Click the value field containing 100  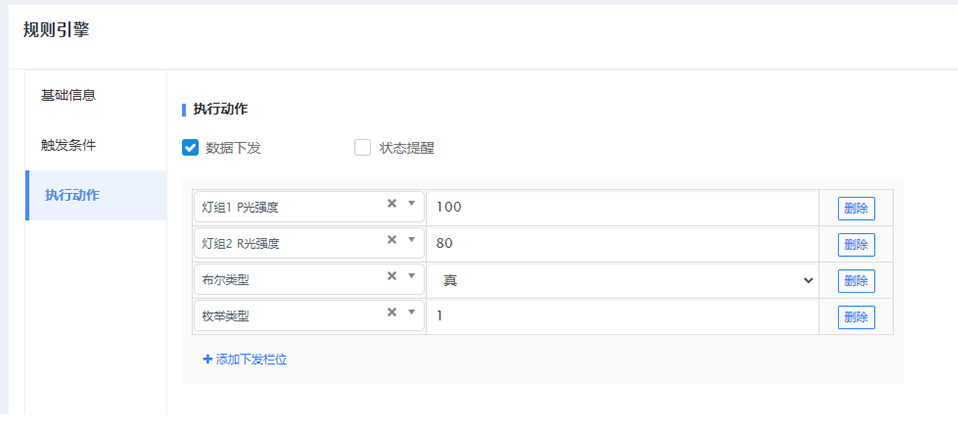point(622,208)
